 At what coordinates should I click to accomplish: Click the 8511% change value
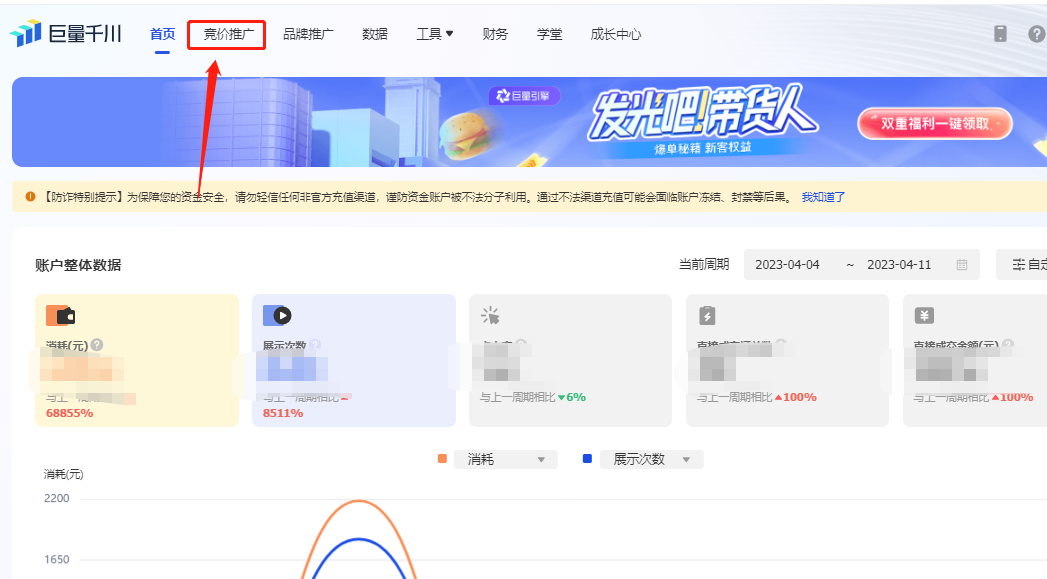[283, 413]
